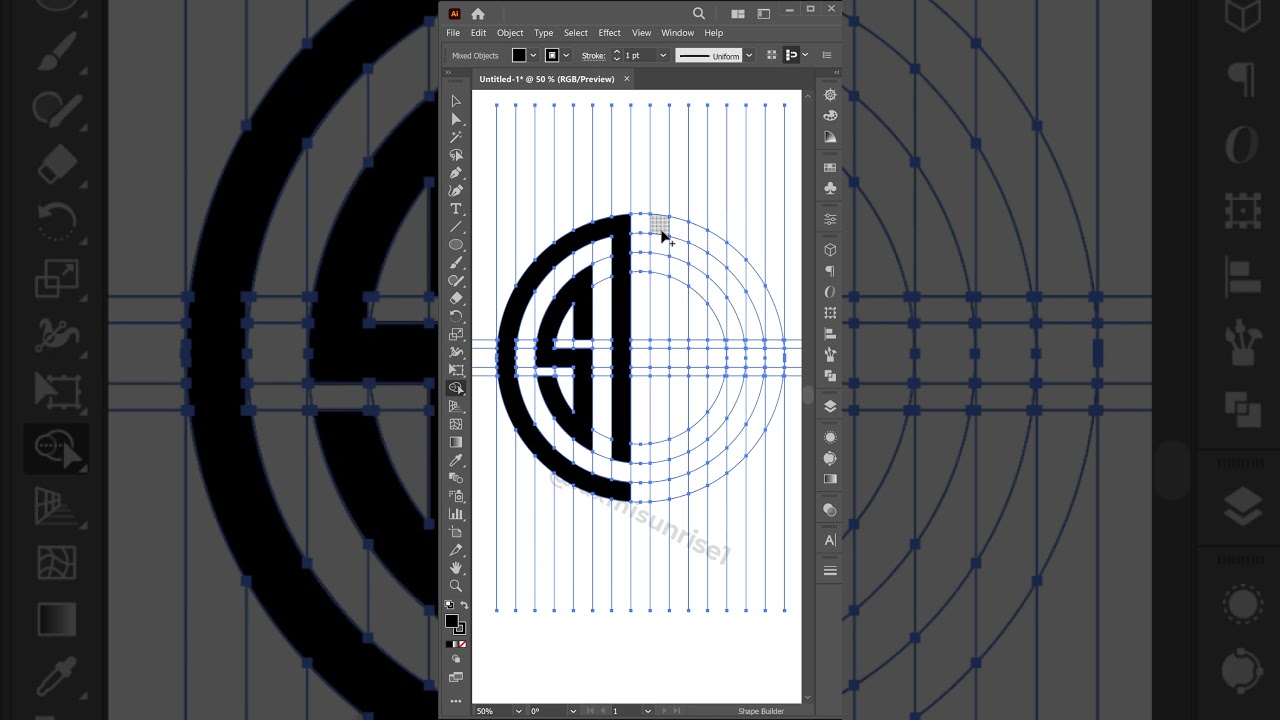Click the stroke weight stepper arrows

pyautogui.click(x=616, y=55)
